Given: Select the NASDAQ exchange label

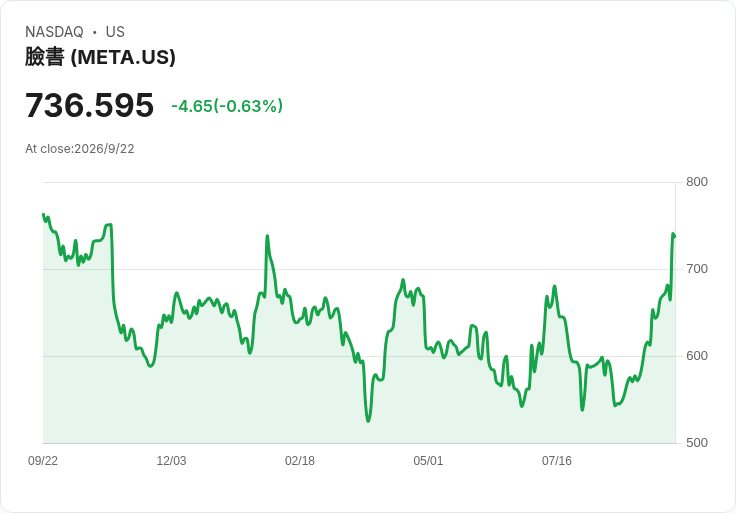Looking at the screenshot, I should 54,32.
